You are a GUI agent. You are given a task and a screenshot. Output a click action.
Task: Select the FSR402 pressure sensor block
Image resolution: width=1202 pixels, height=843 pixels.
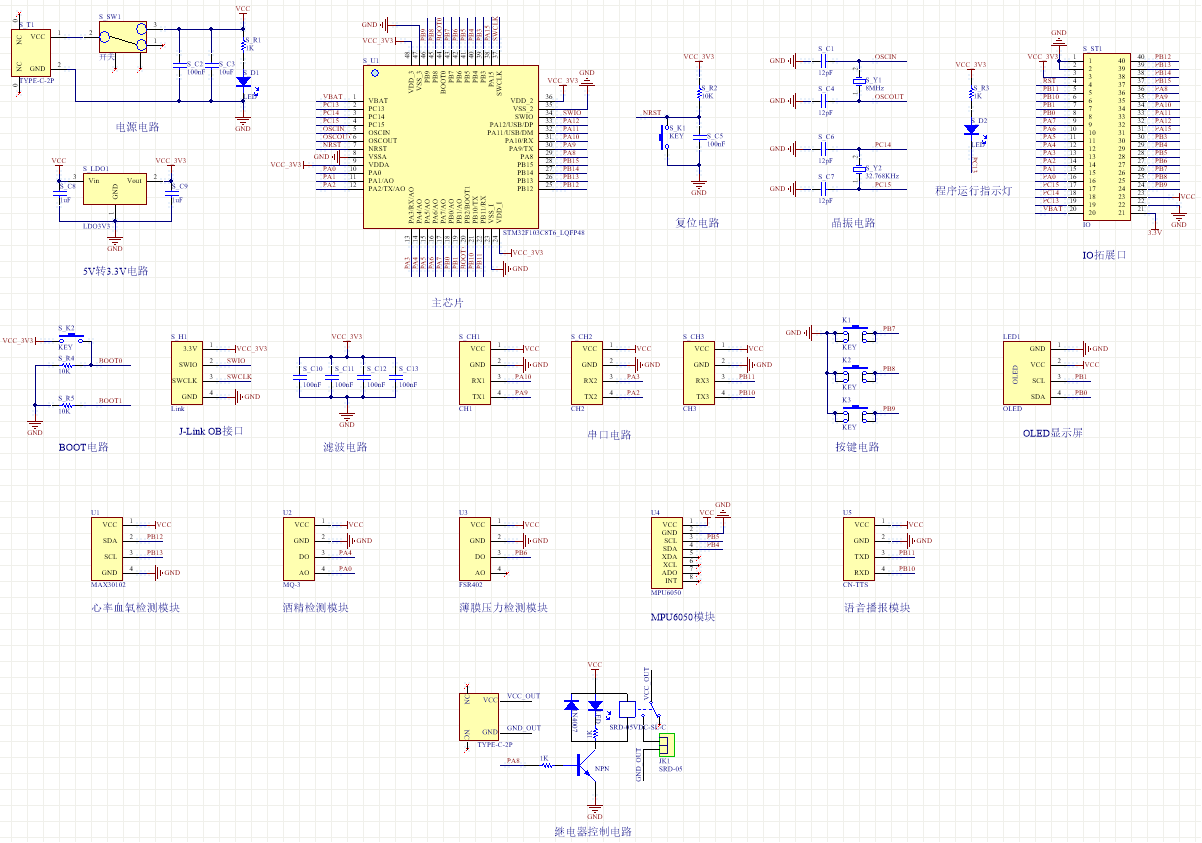475,548
